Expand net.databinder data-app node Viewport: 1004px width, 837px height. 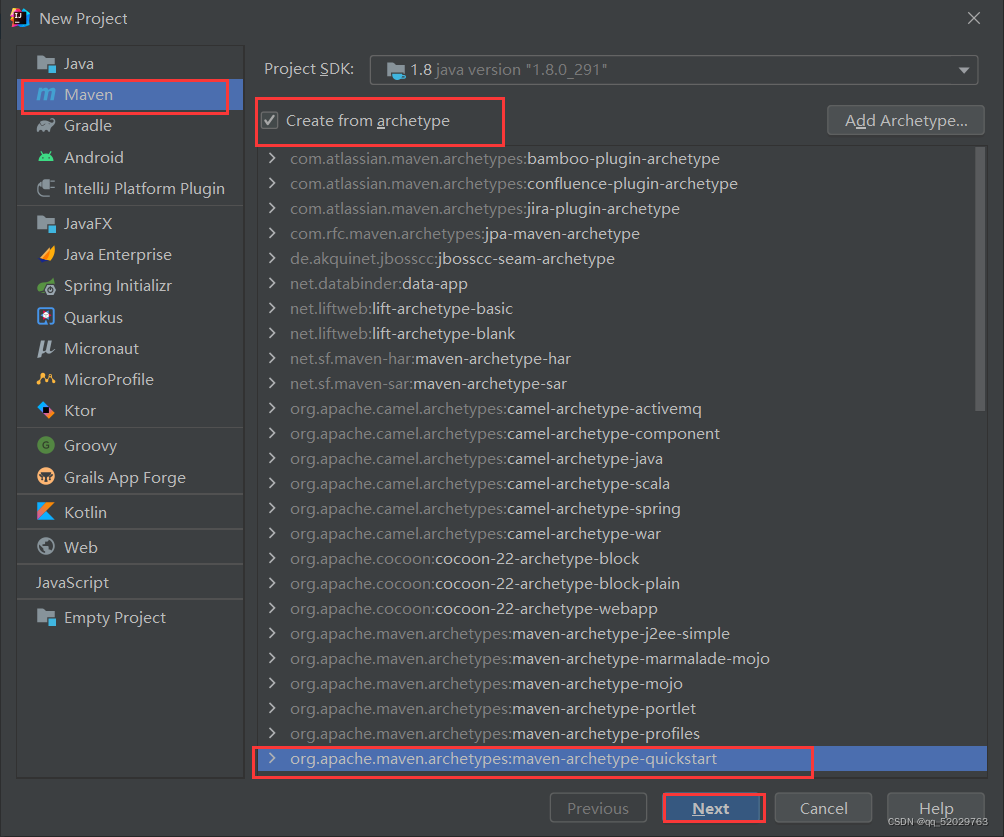click(272, 283)
